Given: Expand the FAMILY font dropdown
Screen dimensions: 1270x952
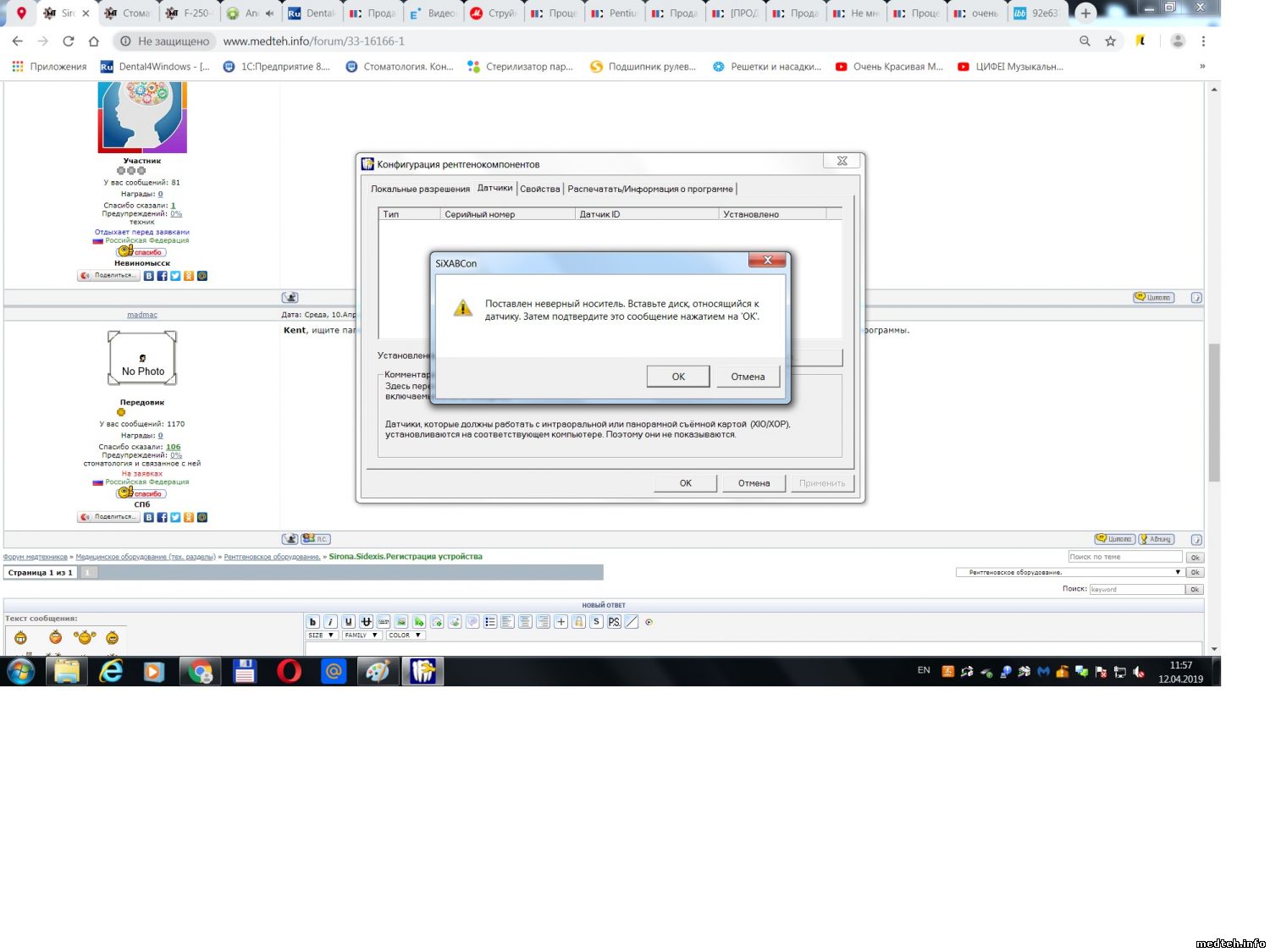Looking at the screenshot, I should pyautogui.click(x=362, y=636).
